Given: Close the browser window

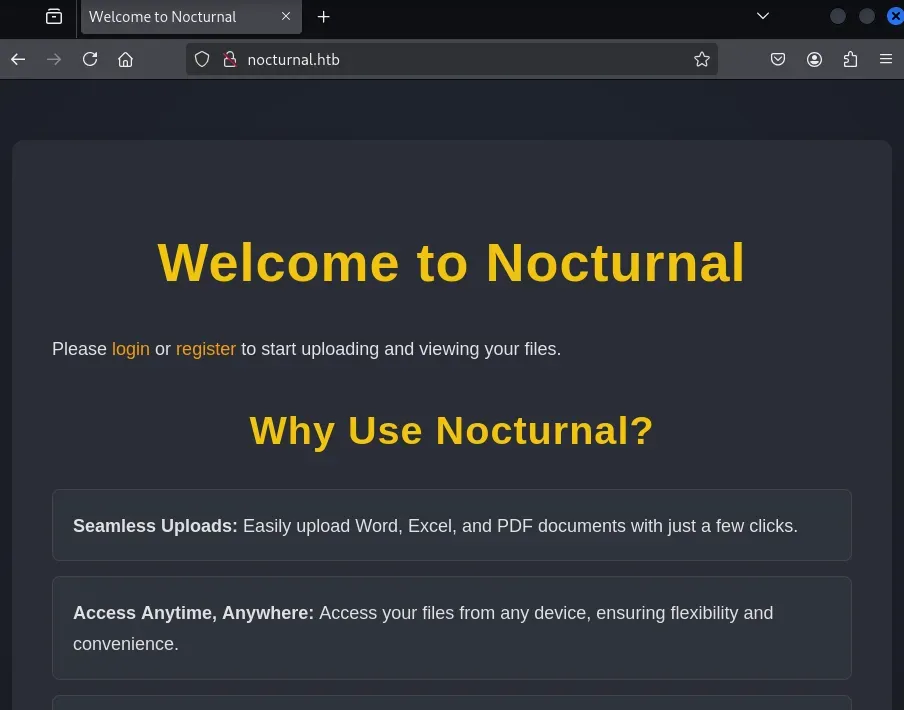Looking at the screenshot, I should click(895, 17).
